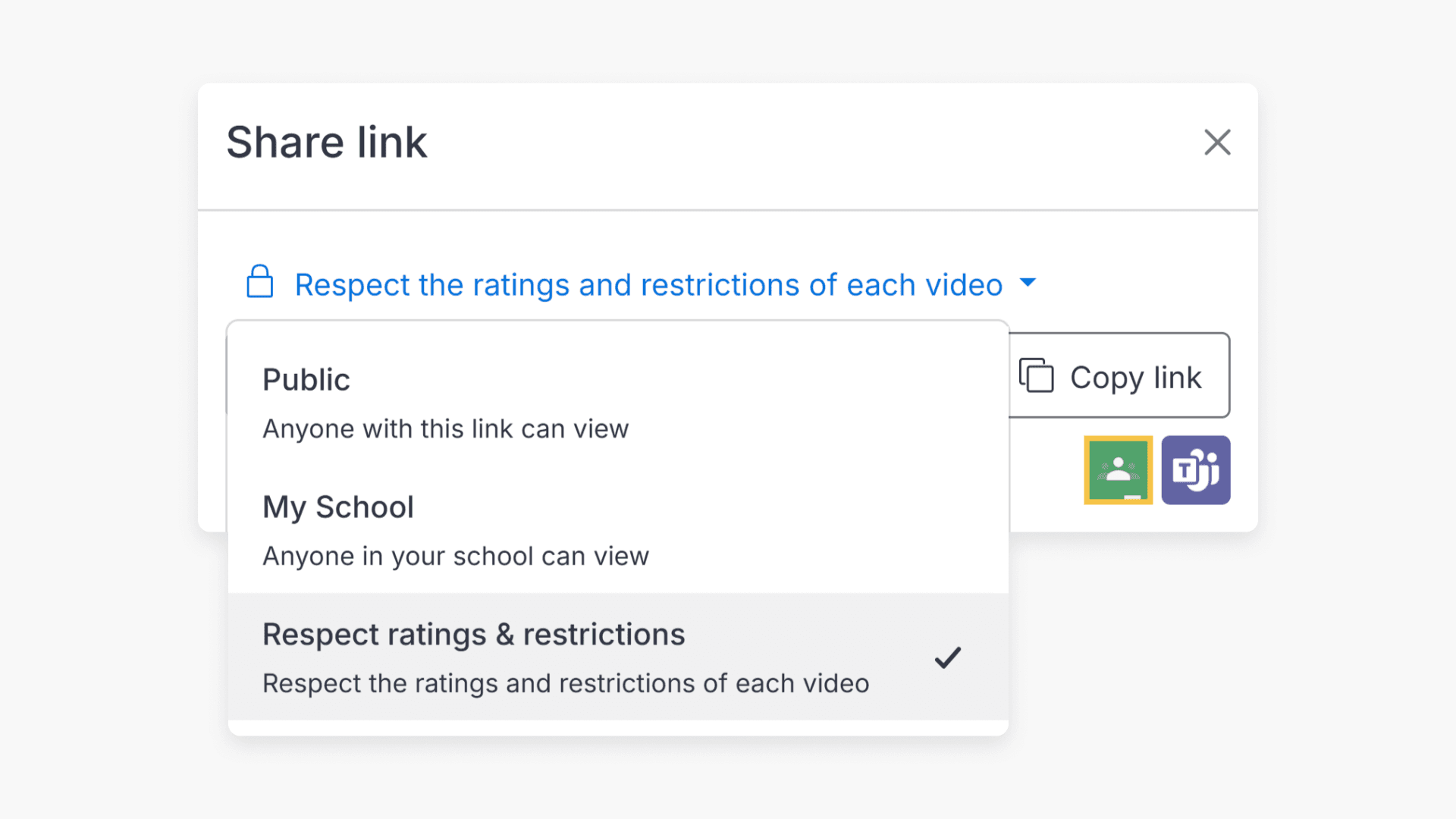Share video to Microsoft Teams
This screenshot has width=1456, height=819.
[1196, 469]
